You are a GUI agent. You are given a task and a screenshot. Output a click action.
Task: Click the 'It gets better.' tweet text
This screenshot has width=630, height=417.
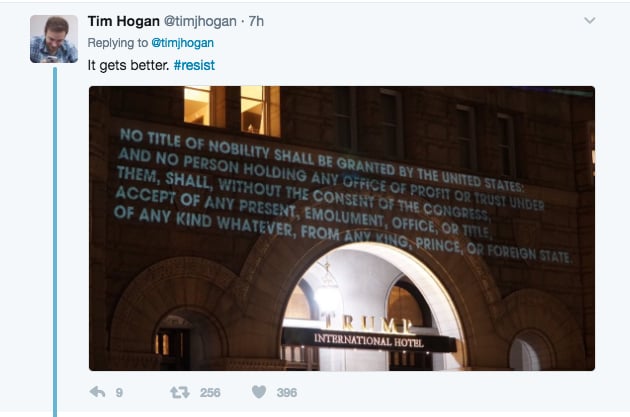coord(129,65)
